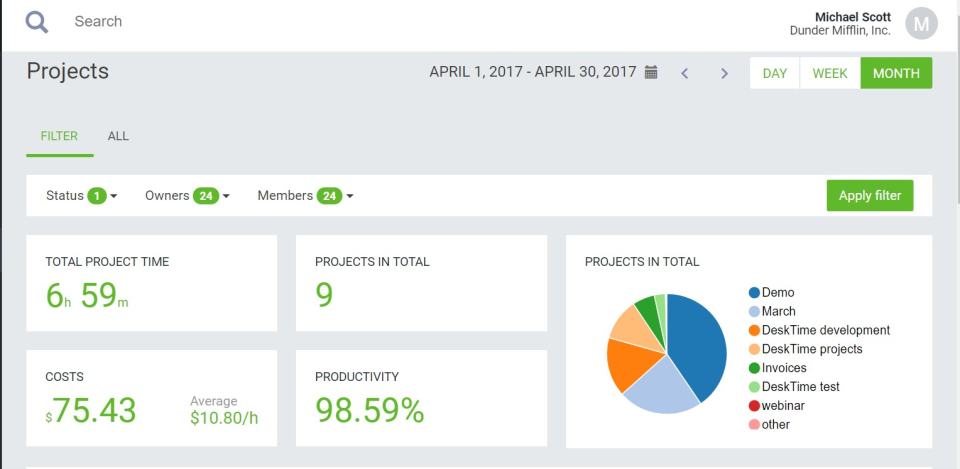The image size is (960, 469).
Task: Open Michael Scott's avatar menu
Action: (x=921, y=23)
